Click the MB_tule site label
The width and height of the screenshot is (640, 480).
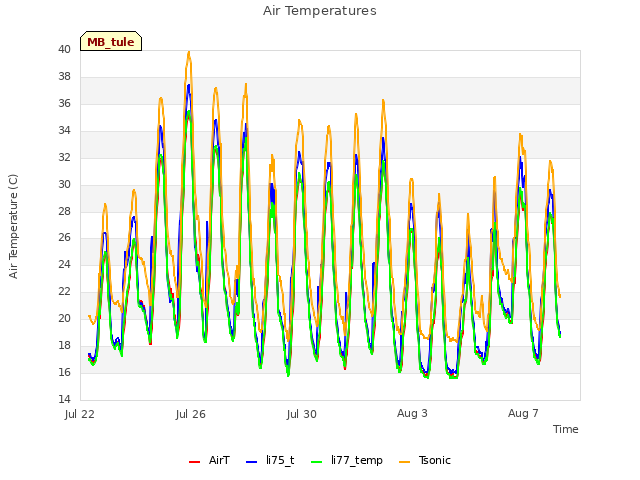(111, 41)
